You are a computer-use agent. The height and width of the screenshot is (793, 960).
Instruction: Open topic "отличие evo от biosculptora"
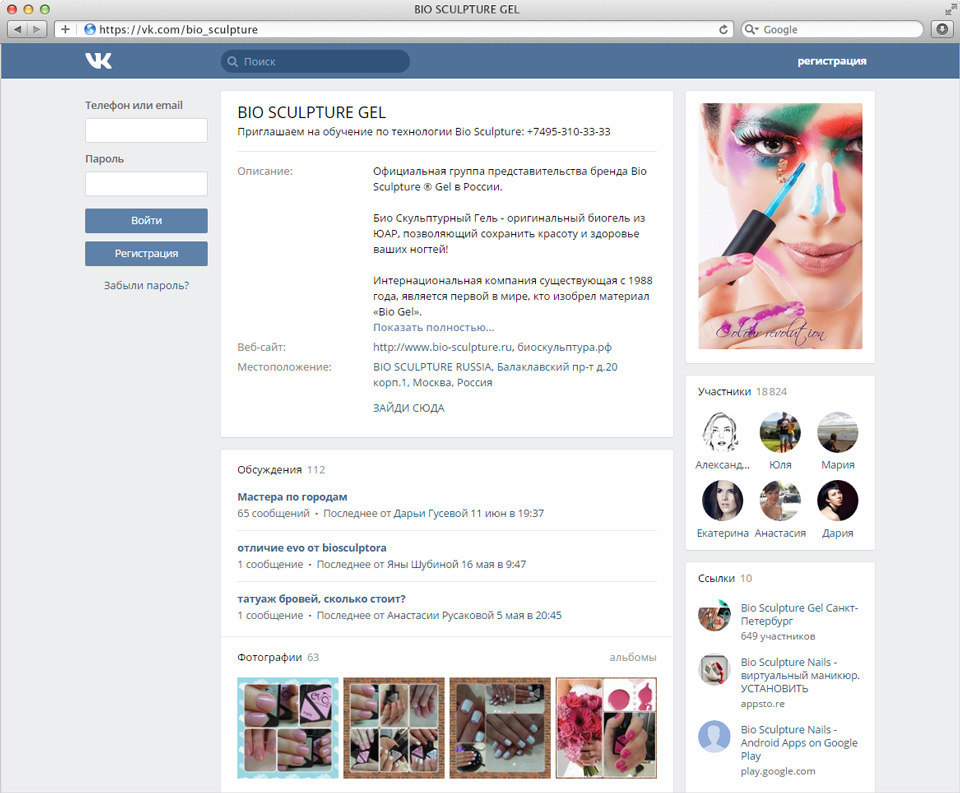pos(312,547)
